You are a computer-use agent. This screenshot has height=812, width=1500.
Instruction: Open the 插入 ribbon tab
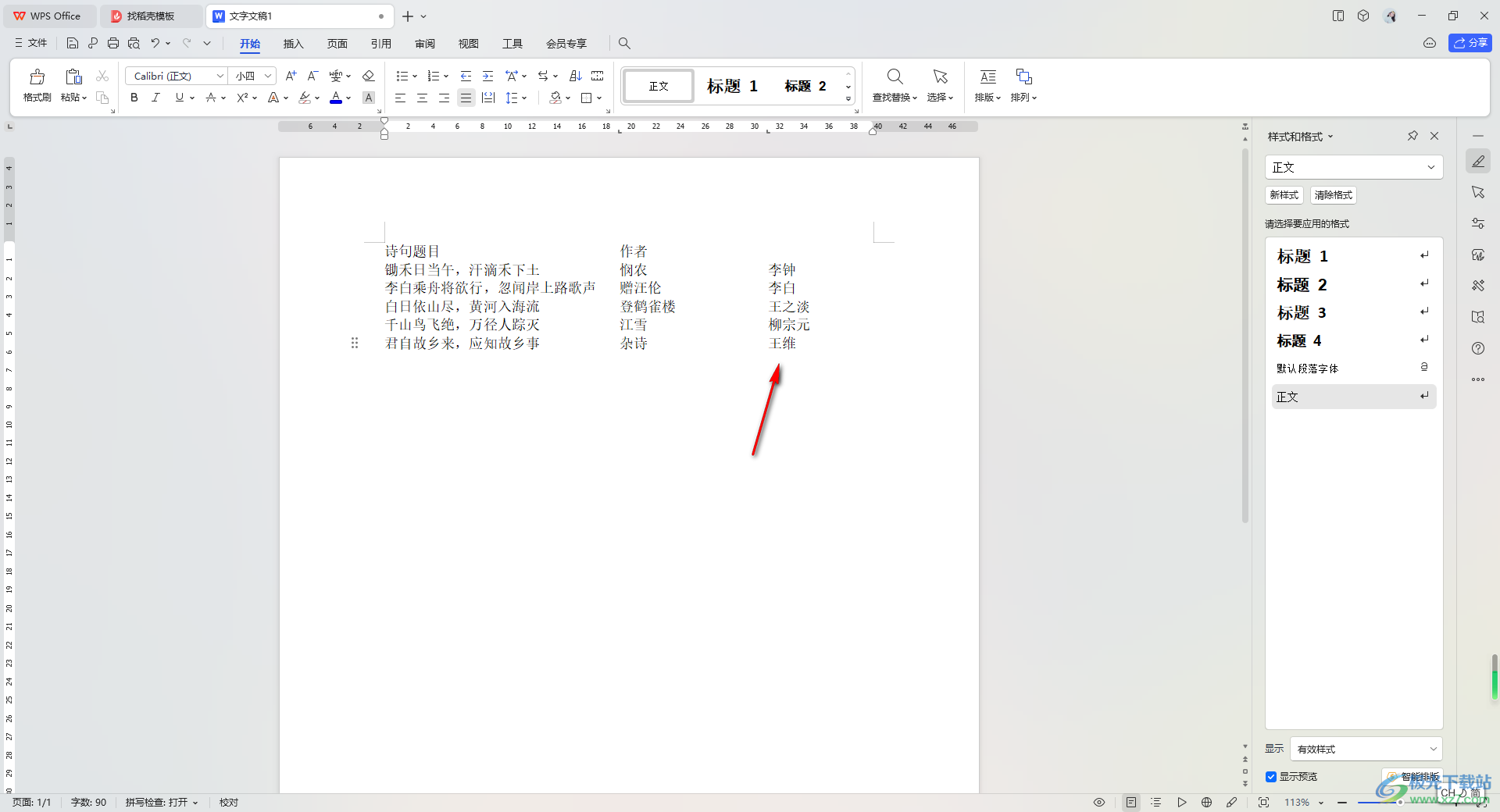[293, 44]
